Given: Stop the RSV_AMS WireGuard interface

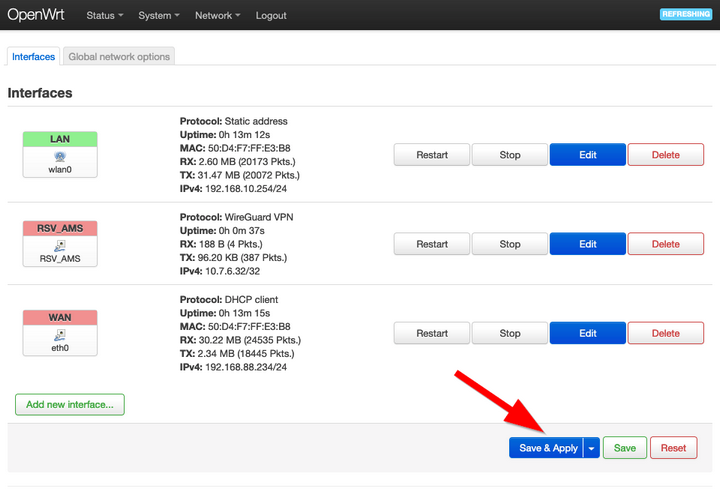Looking at the screenshot, I should [509, 244].
